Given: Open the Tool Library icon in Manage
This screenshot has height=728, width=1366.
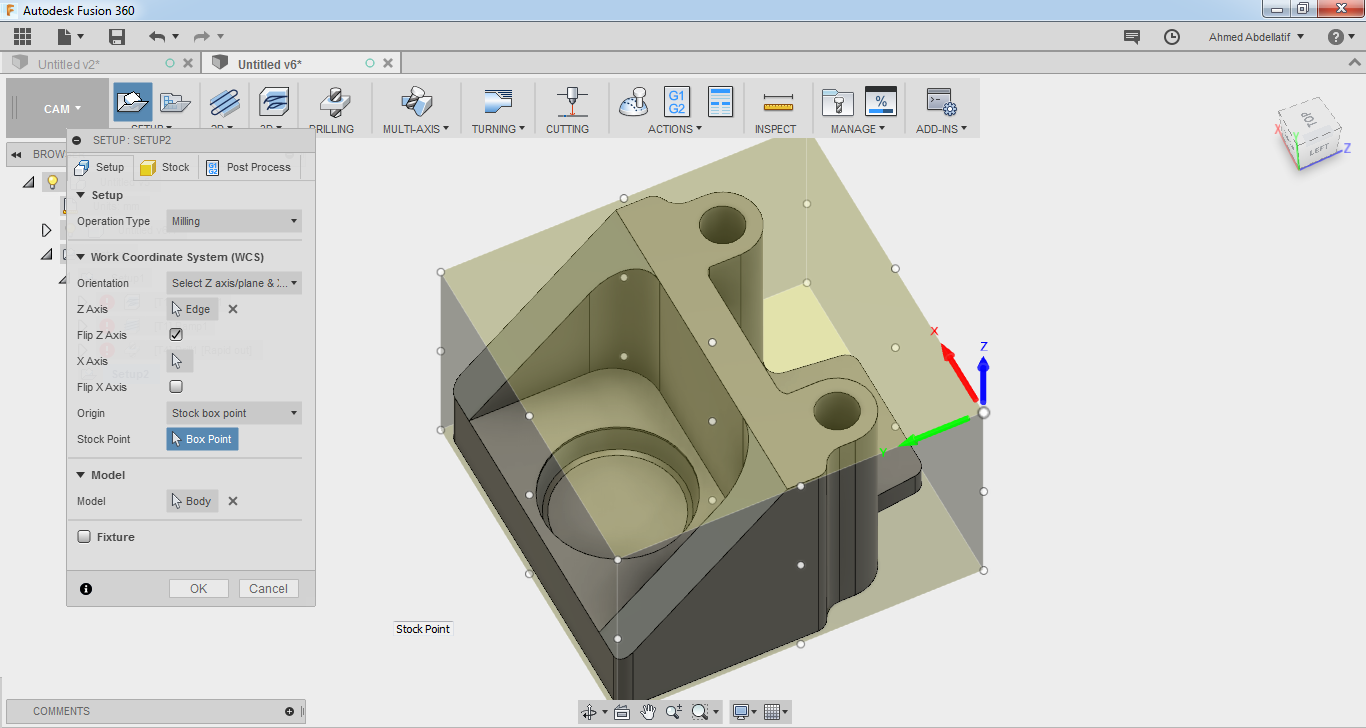Looking at the screenshot, I should click(837, 102).
